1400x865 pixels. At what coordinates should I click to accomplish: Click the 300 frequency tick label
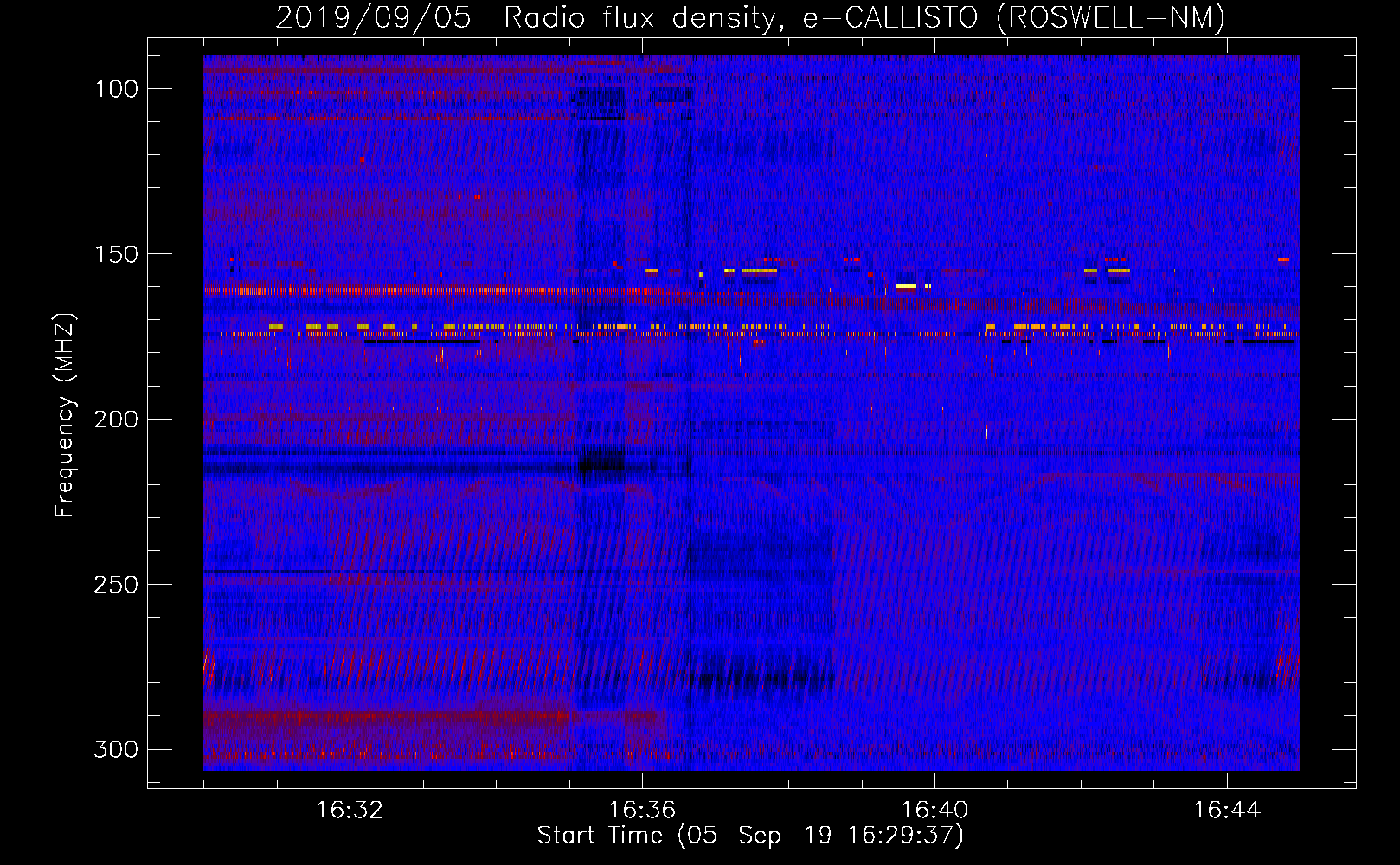[116, 749]
